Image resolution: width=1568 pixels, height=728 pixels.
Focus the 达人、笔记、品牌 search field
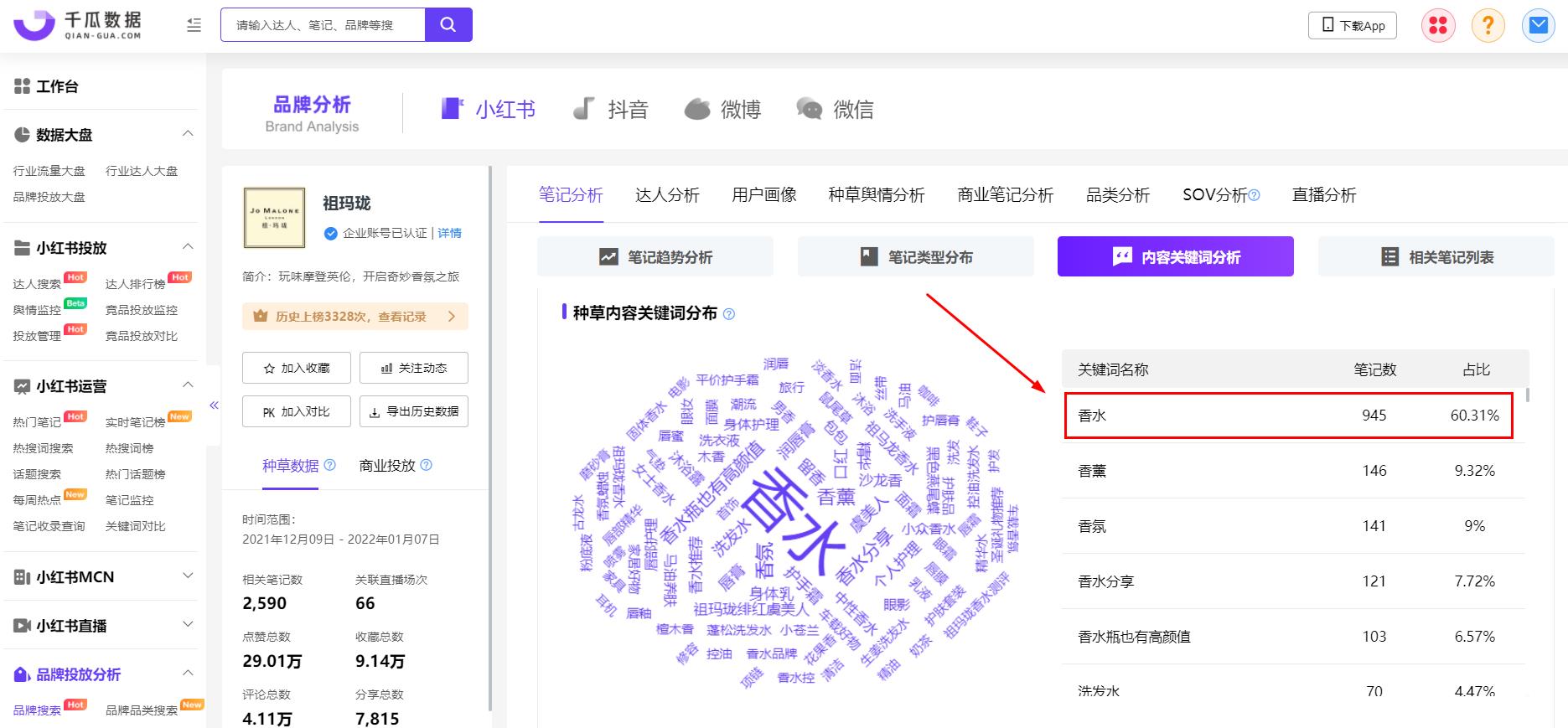323,25
